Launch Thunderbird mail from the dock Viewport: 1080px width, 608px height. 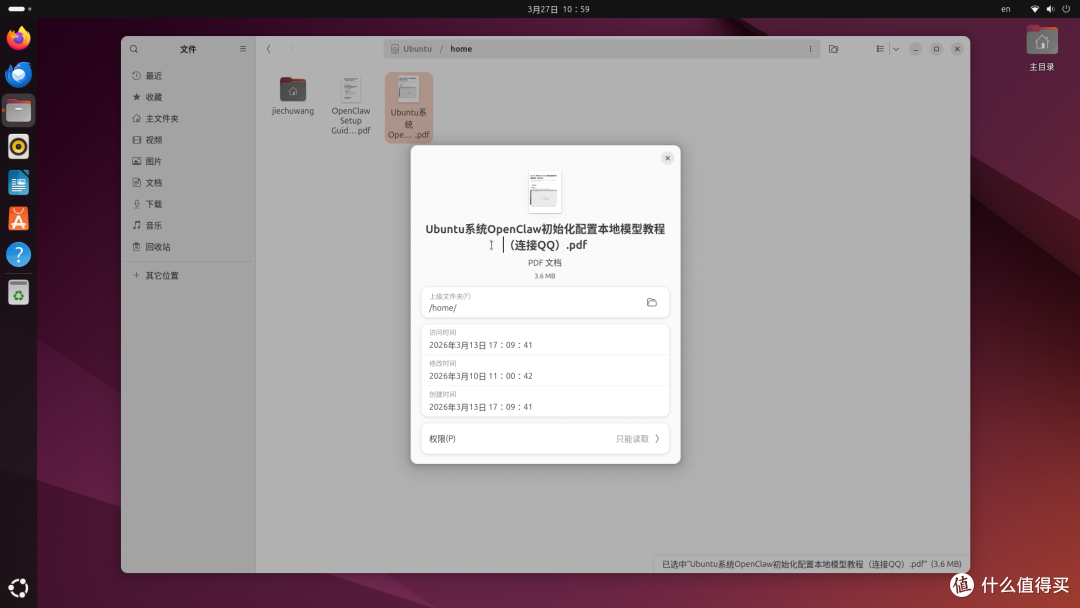pos(19,74)
